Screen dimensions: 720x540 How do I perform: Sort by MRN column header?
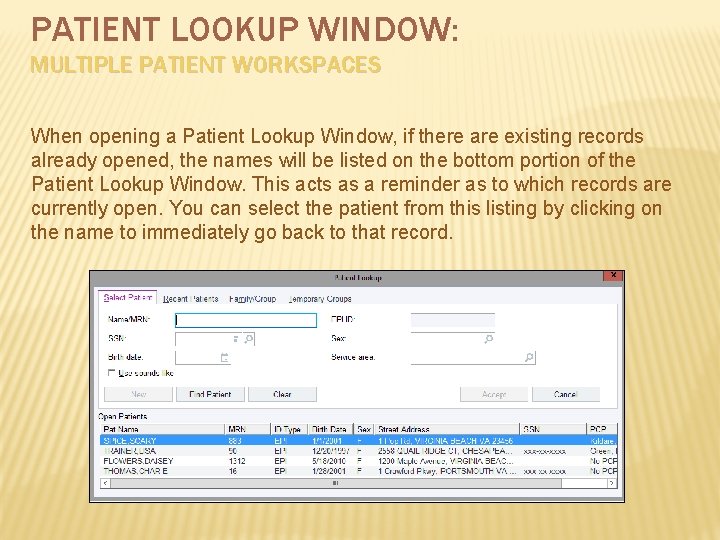tap(248, 429)
